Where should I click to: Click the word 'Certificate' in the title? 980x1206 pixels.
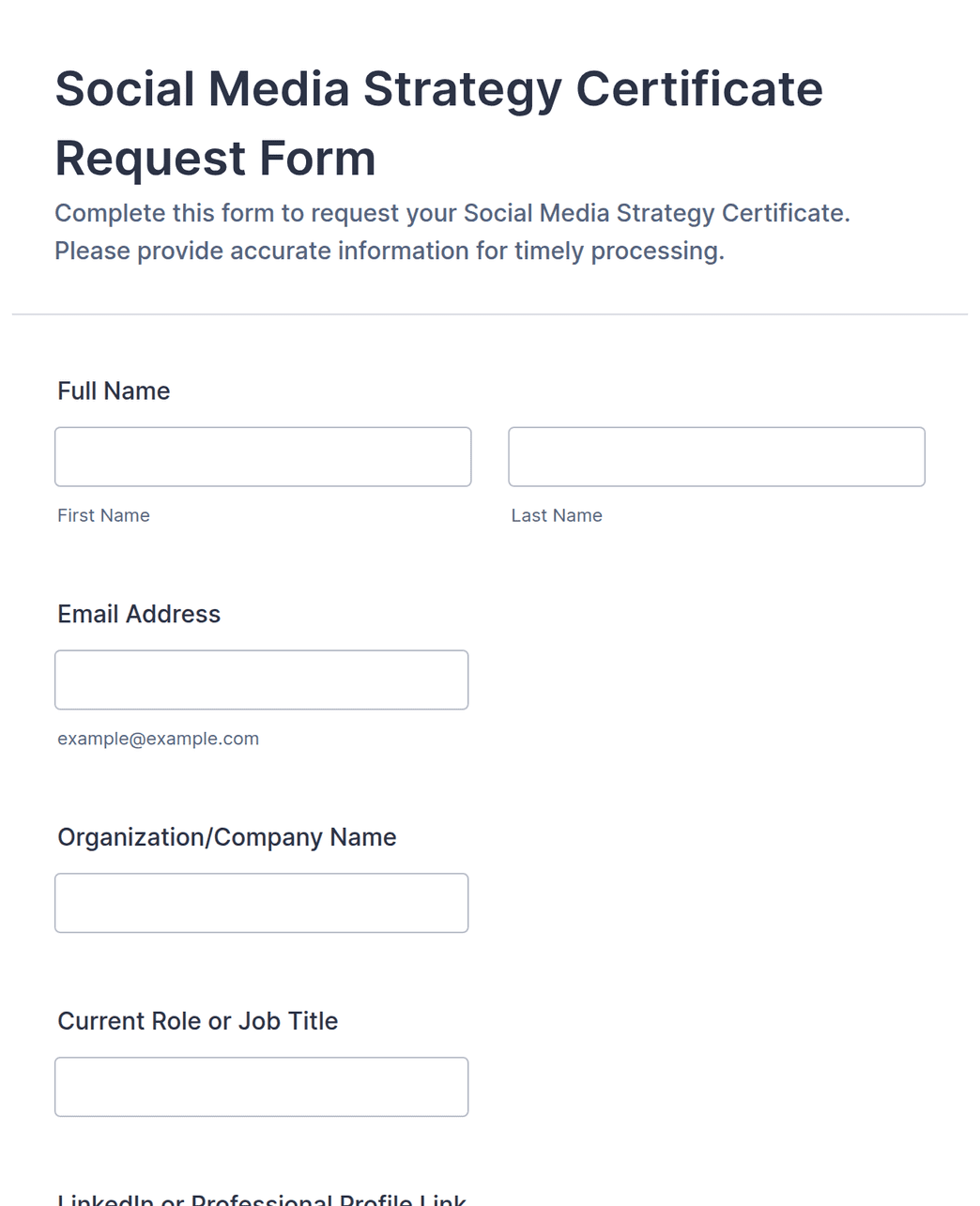[698, 89]
